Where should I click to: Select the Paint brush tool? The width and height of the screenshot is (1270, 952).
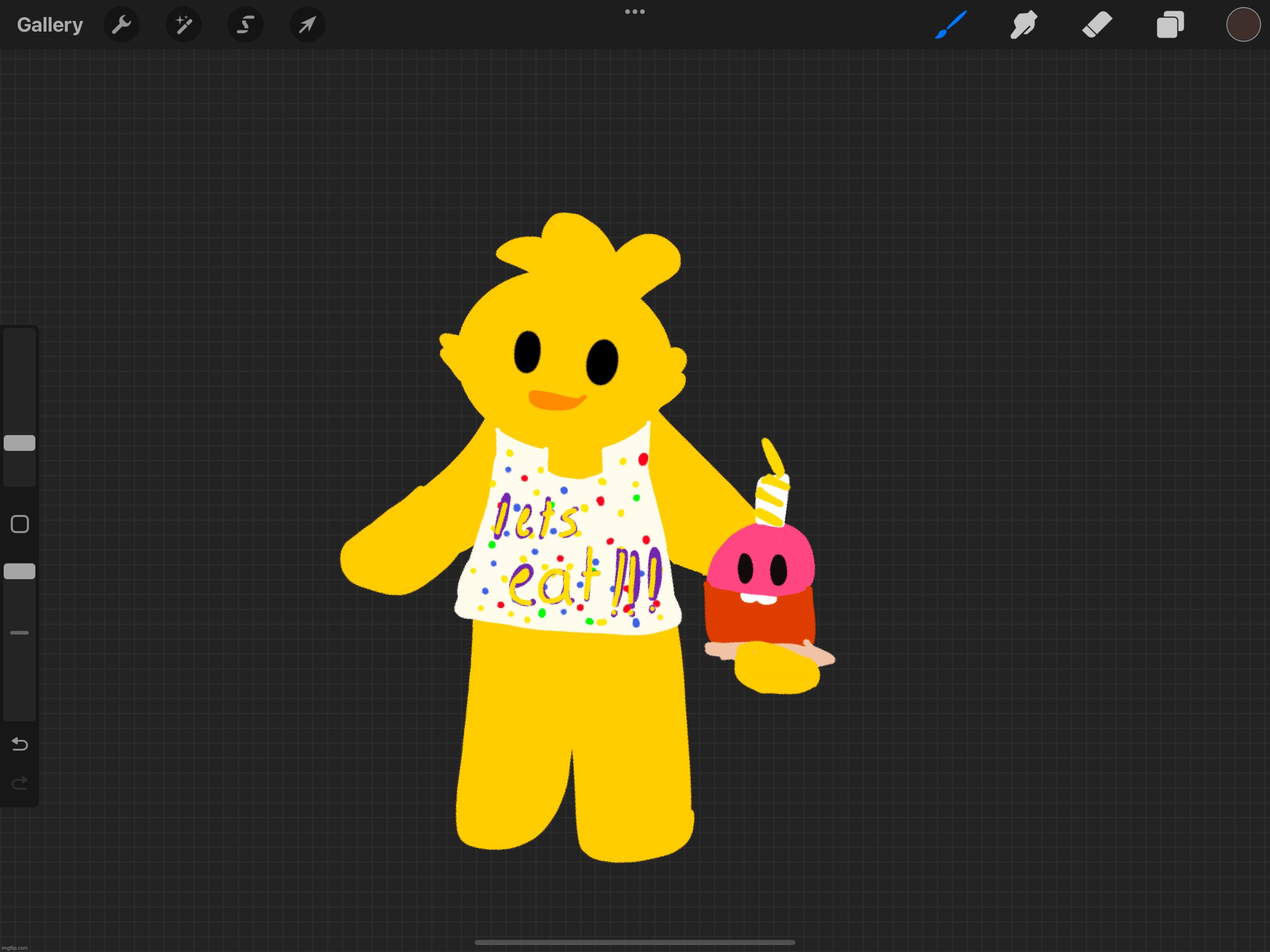950,25
